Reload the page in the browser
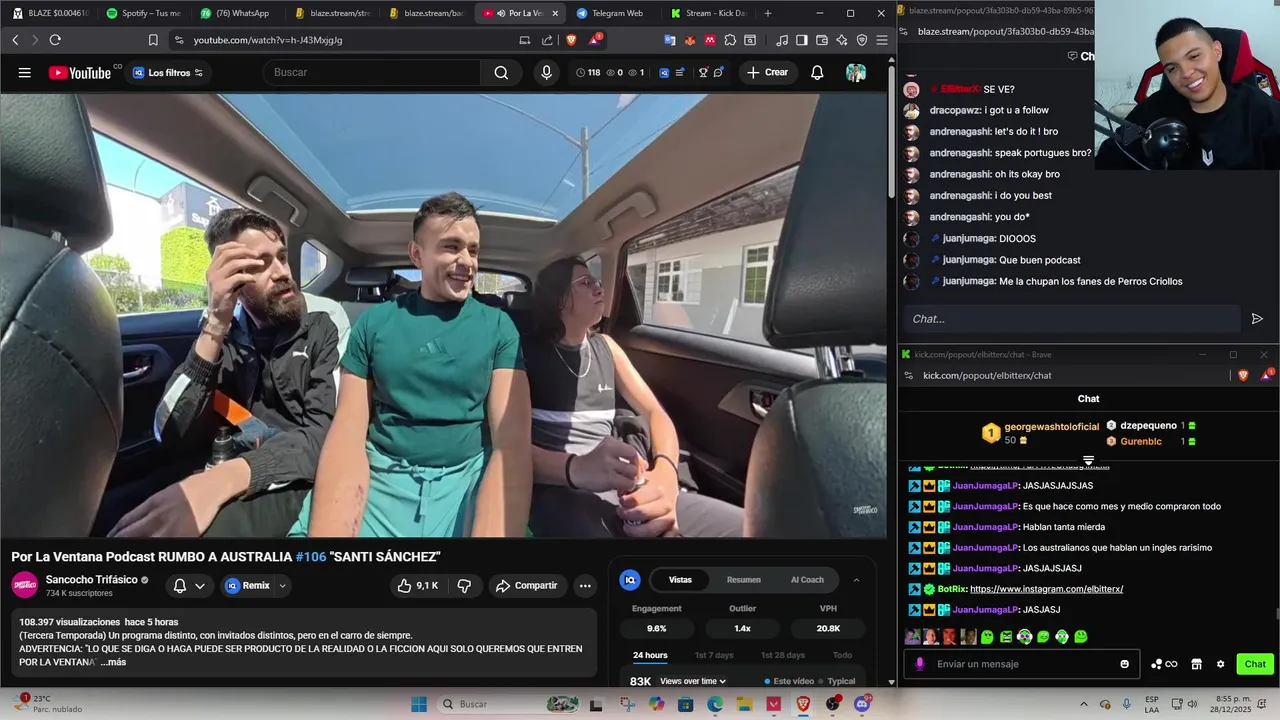Image resolution: width=1280 pixels, height=720 pixels. click(55, 40)
